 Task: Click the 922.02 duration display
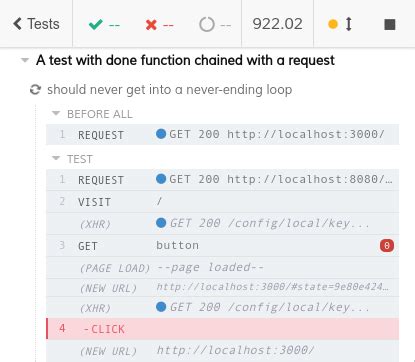(x=277, y=24)
